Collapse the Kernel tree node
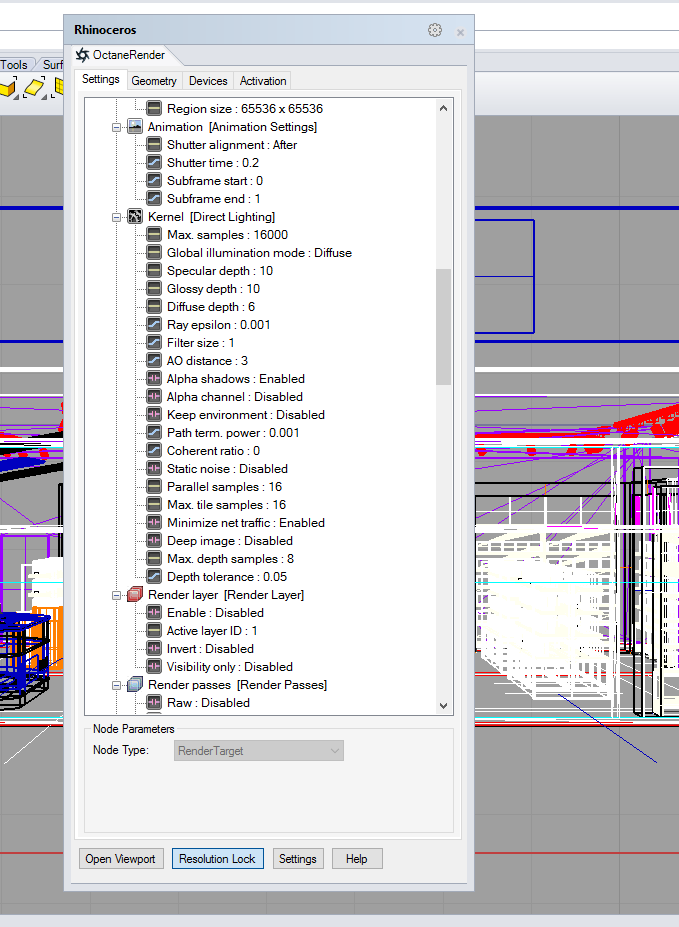The height and width of the screenshot is (927, 679). [x=116, y=217]
